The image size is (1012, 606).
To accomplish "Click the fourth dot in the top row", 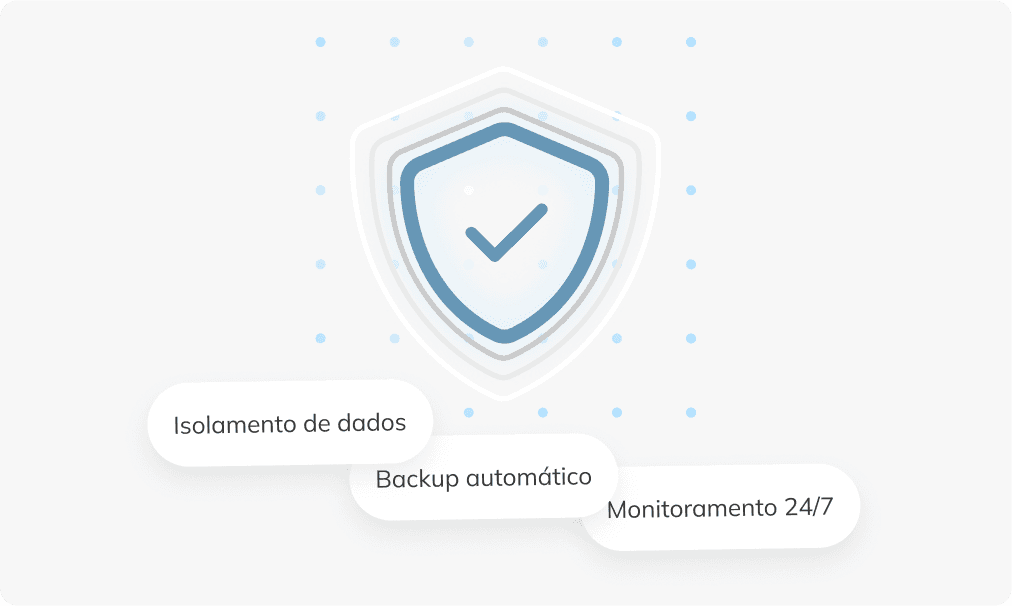I will click(543, 42).
